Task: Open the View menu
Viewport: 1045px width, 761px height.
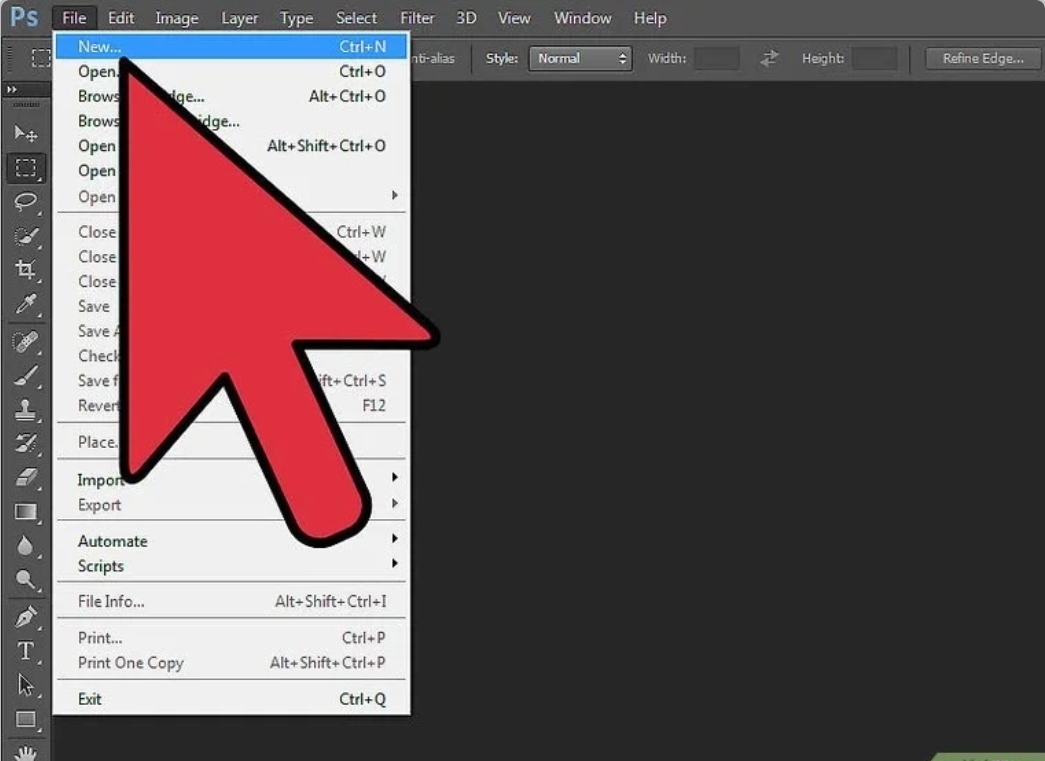Action: (514, 18)
